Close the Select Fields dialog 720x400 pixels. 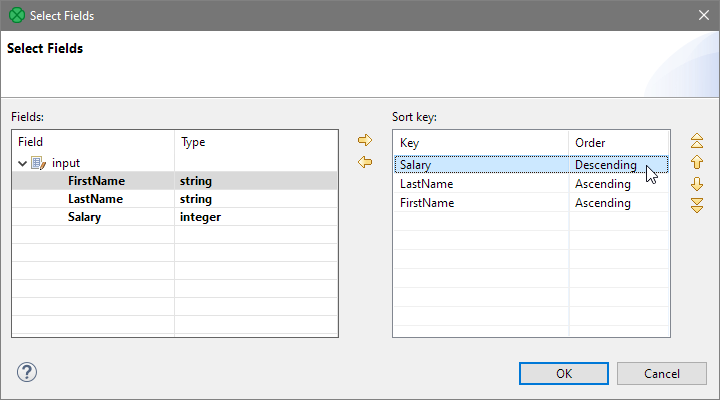point(701,15)
